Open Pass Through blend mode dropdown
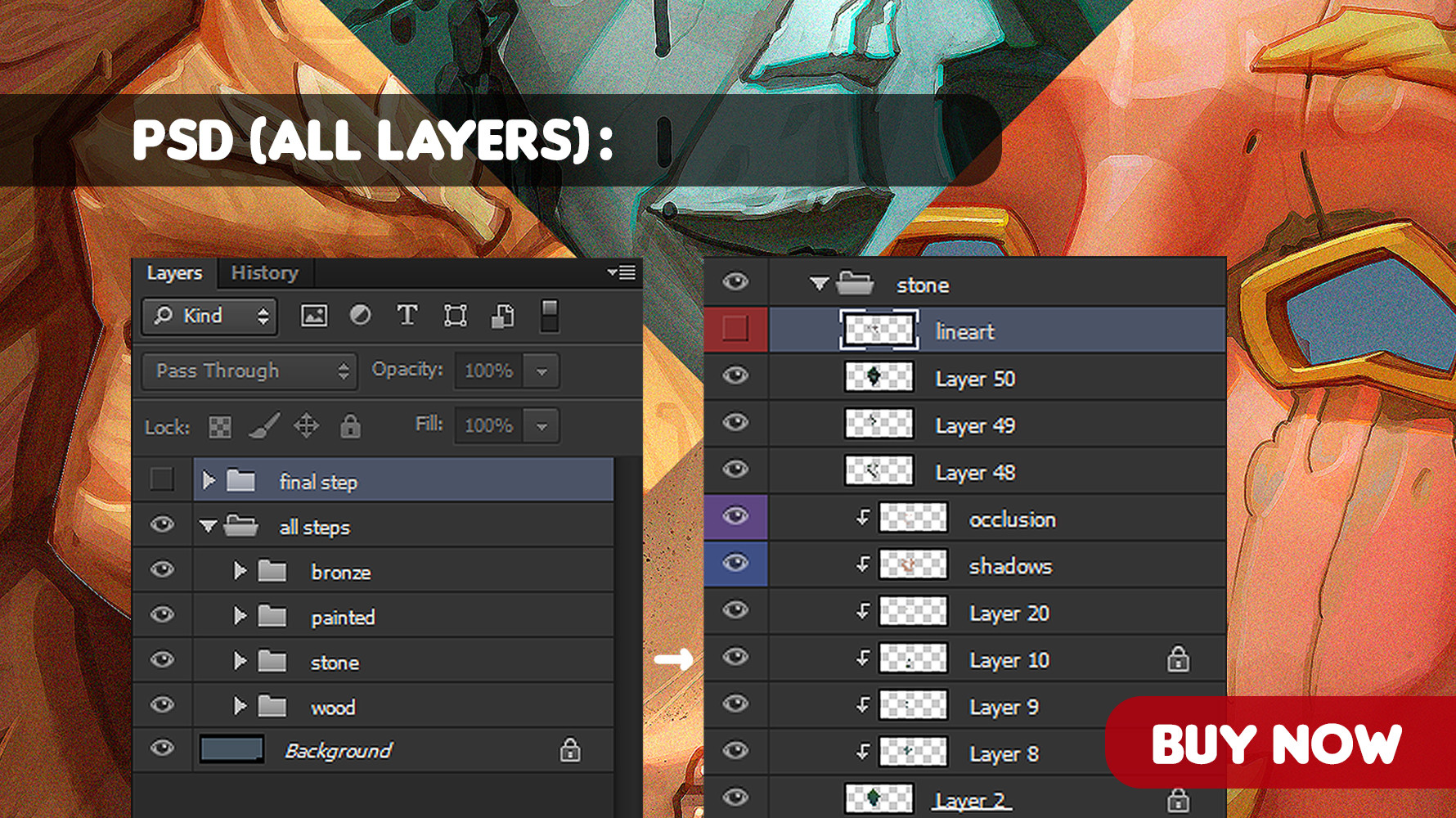Viewport: 1456px width, 818px height. pos(249,371)
